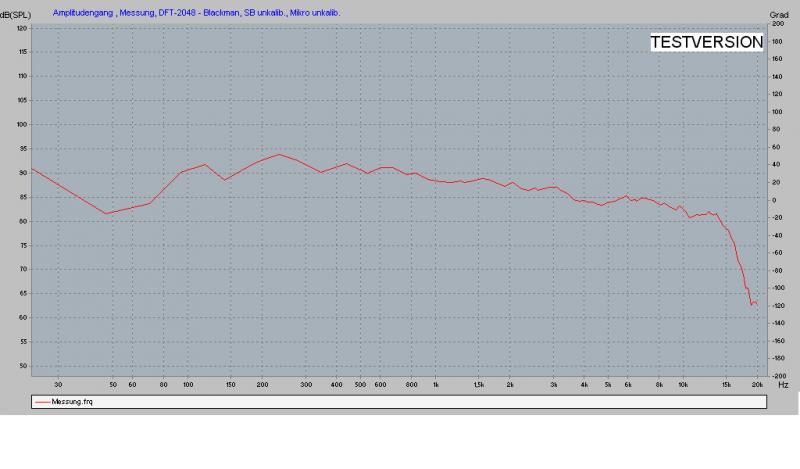Viewport: 800px width, 469px height.
Task: Click the 140 value on the Grad axis
Action: tap(777, 77)
